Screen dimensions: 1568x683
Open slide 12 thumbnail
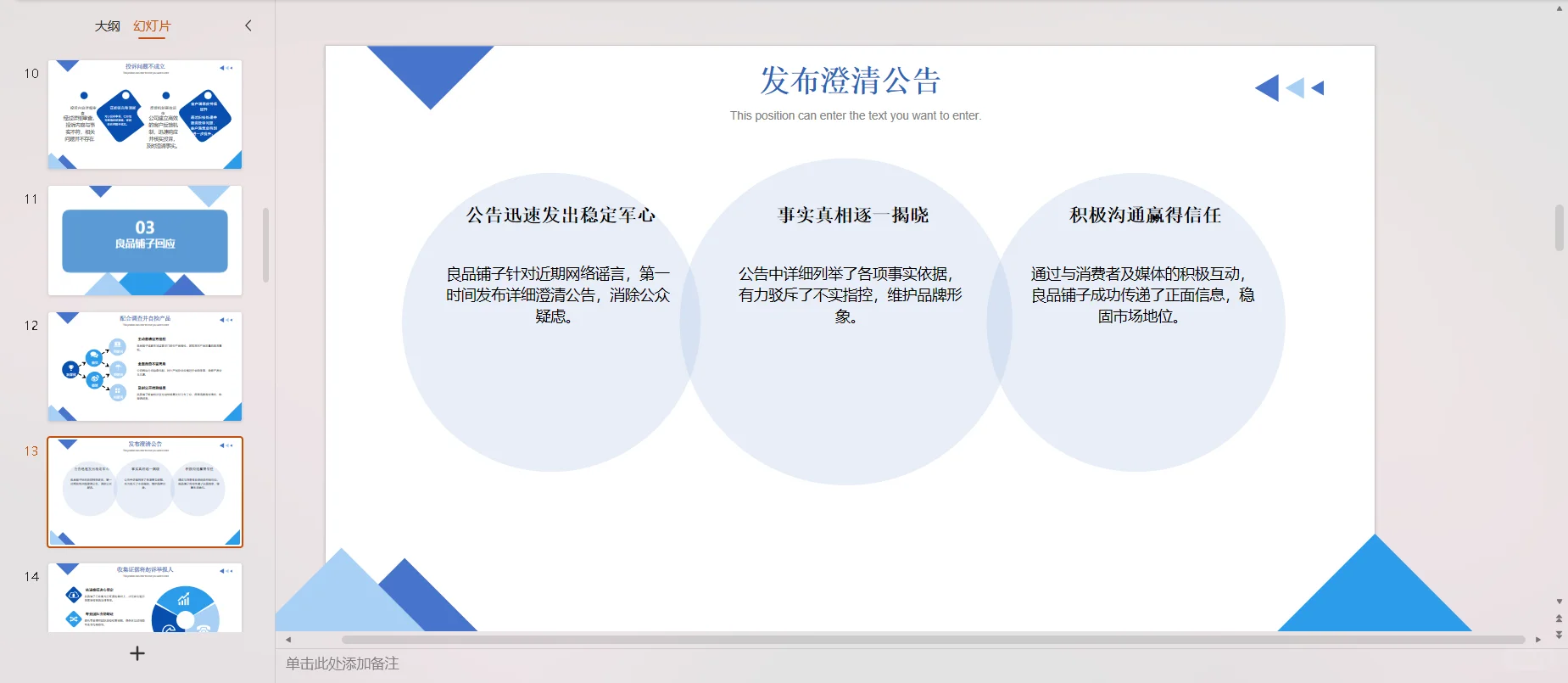click(145, 367)
